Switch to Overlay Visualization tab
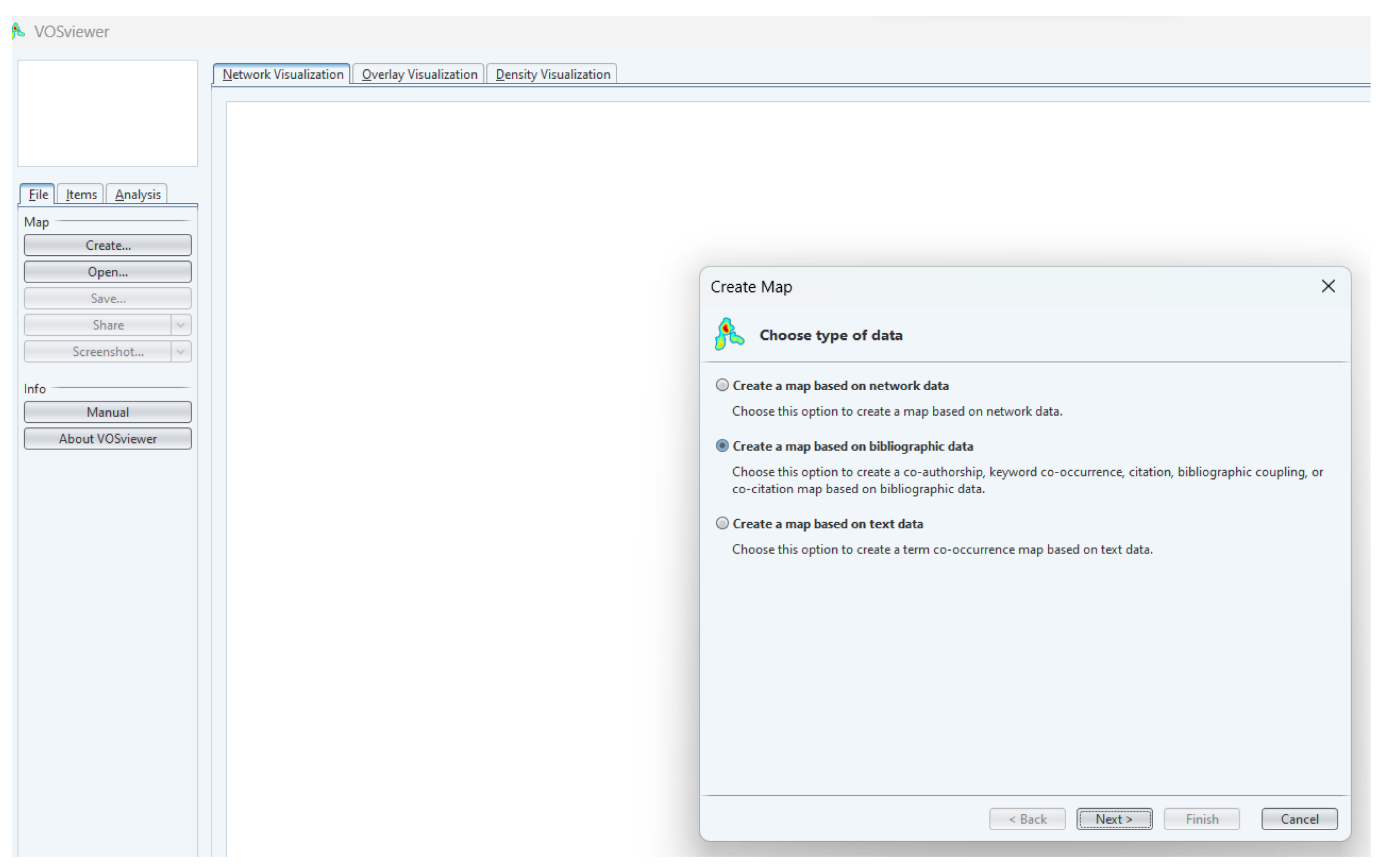 pos(419,75)
